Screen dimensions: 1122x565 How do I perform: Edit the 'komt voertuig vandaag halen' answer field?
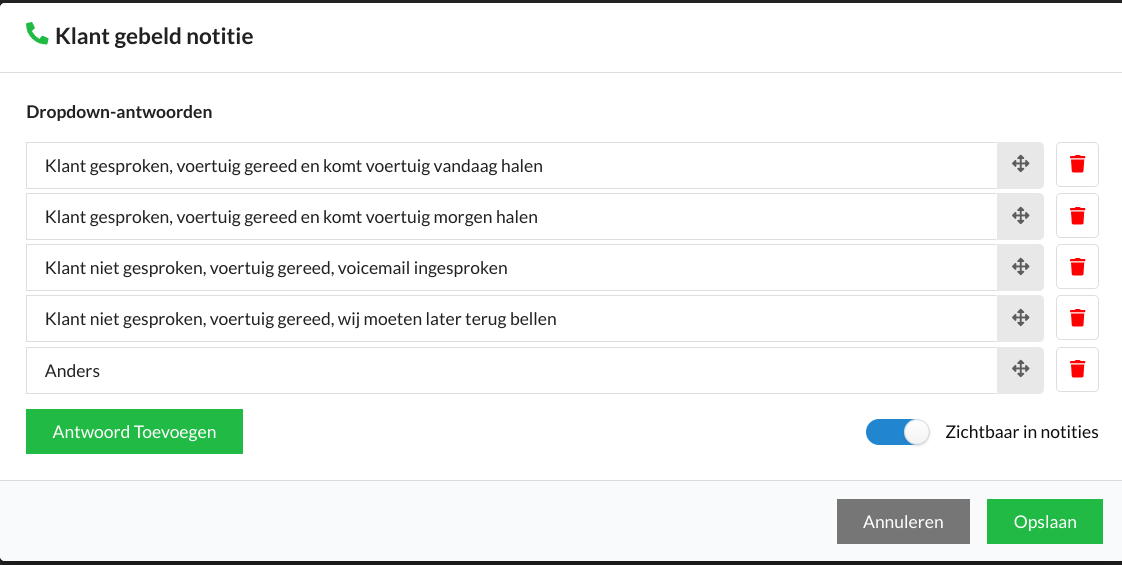click(x=512, y=165)
